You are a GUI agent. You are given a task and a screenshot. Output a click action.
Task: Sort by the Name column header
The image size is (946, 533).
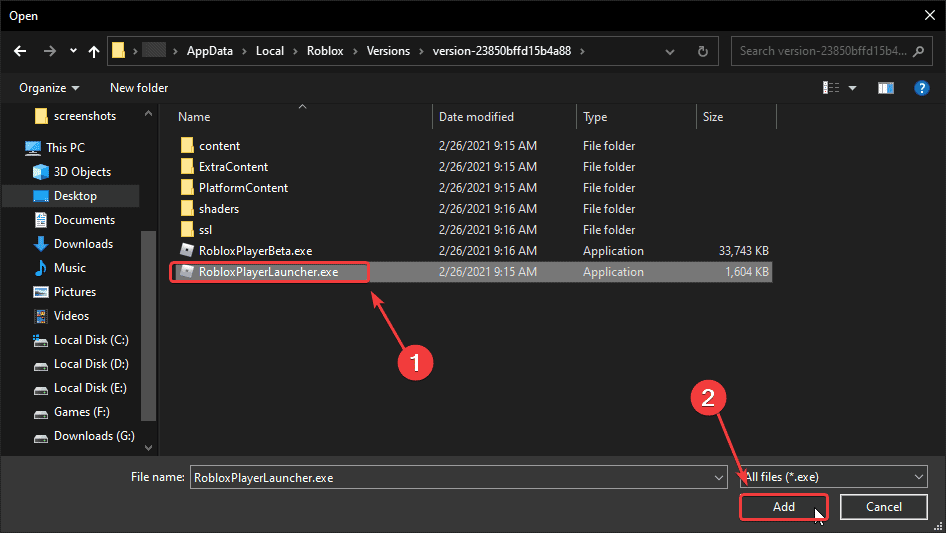point(194,117)
